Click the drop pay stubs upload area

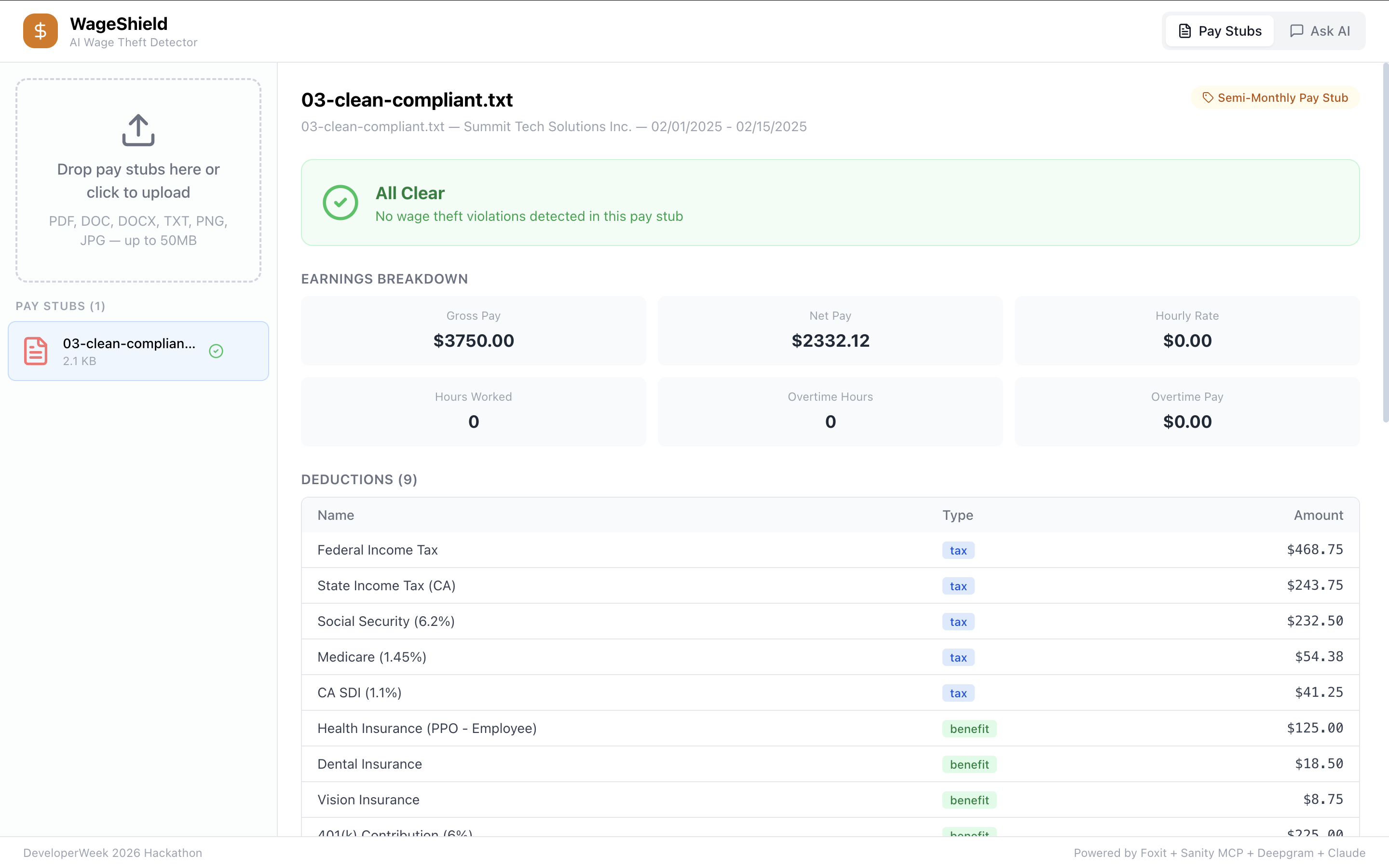pos(138,180)
